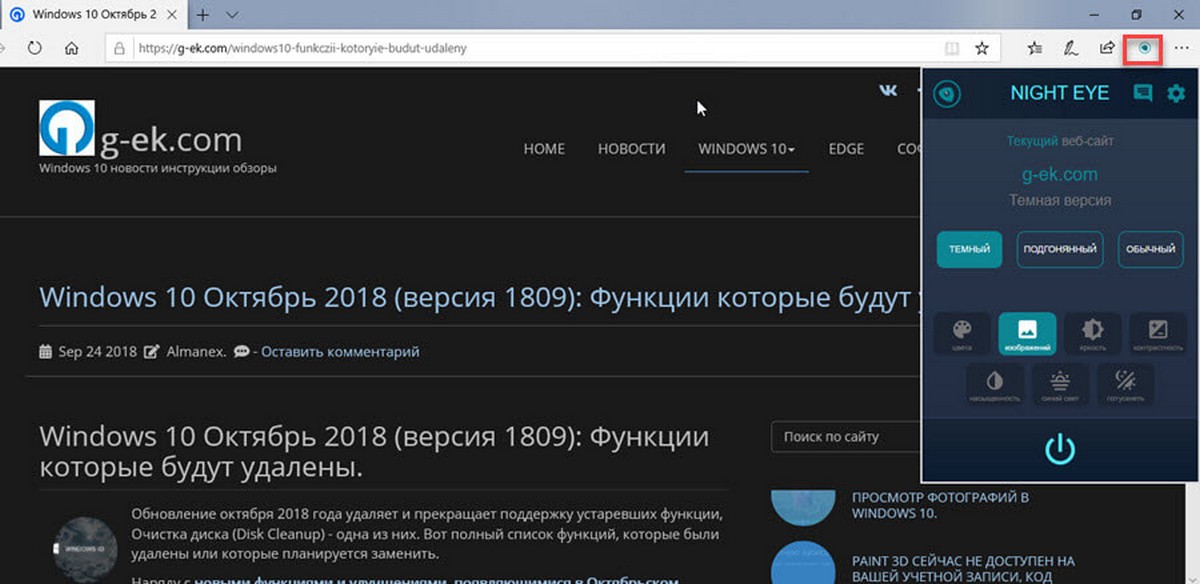The width and height of the screenshot is (1200, 584).
Task: Click the Поиск по сайту search field
Action: (x=845, y=436)
